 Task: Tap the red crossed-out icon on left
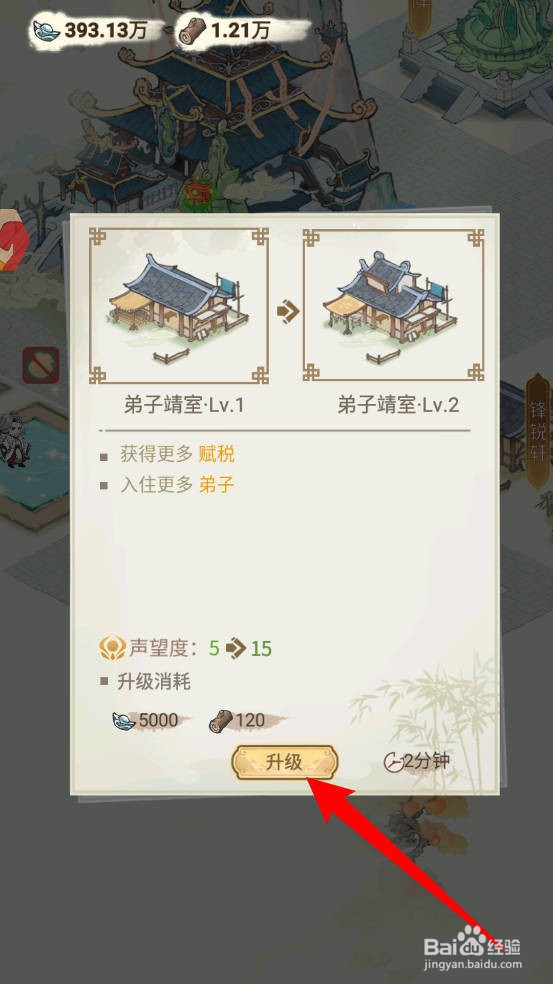tap(41, 365)
